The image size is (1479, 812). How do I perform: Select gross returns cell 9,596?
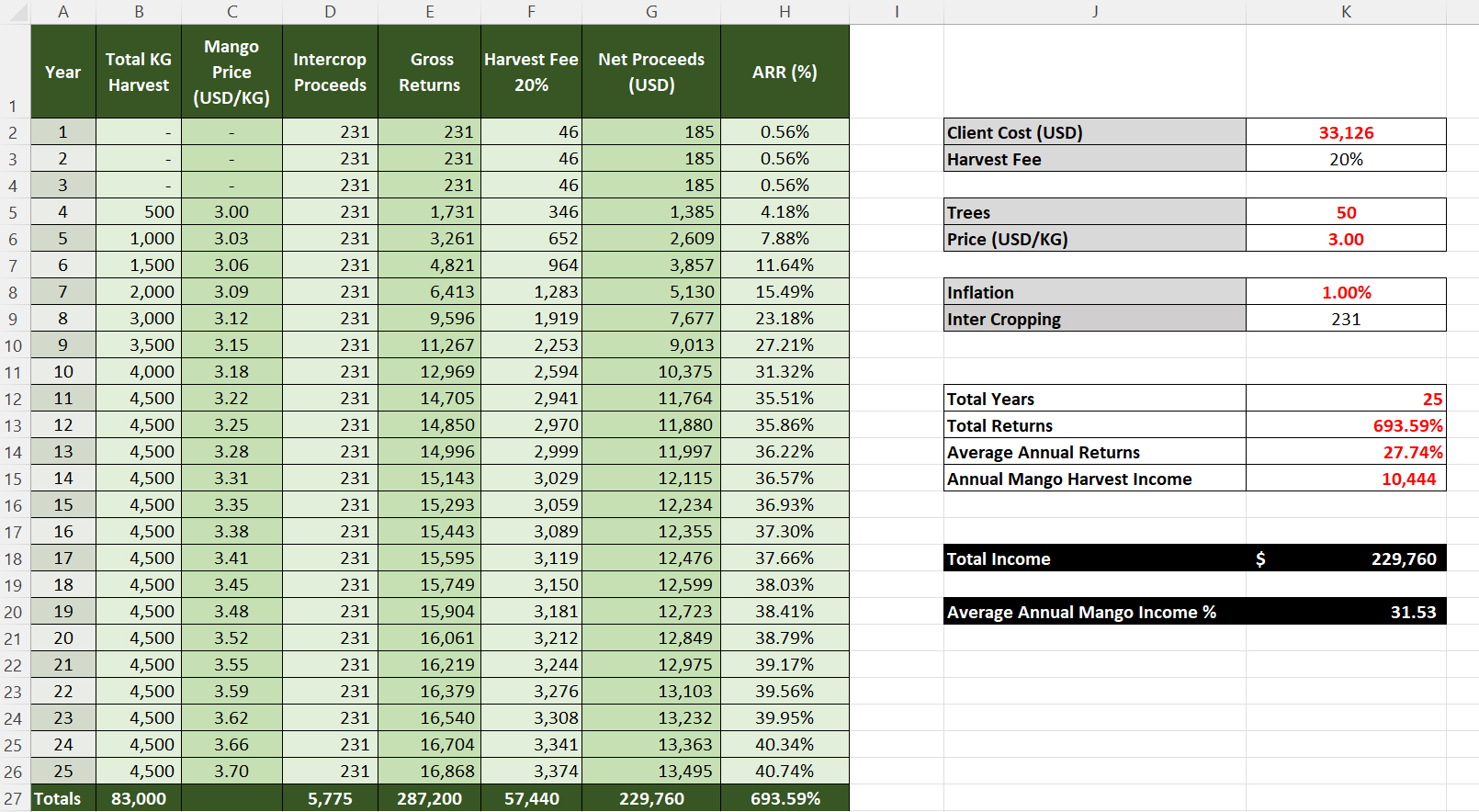(x=429, y=319)
